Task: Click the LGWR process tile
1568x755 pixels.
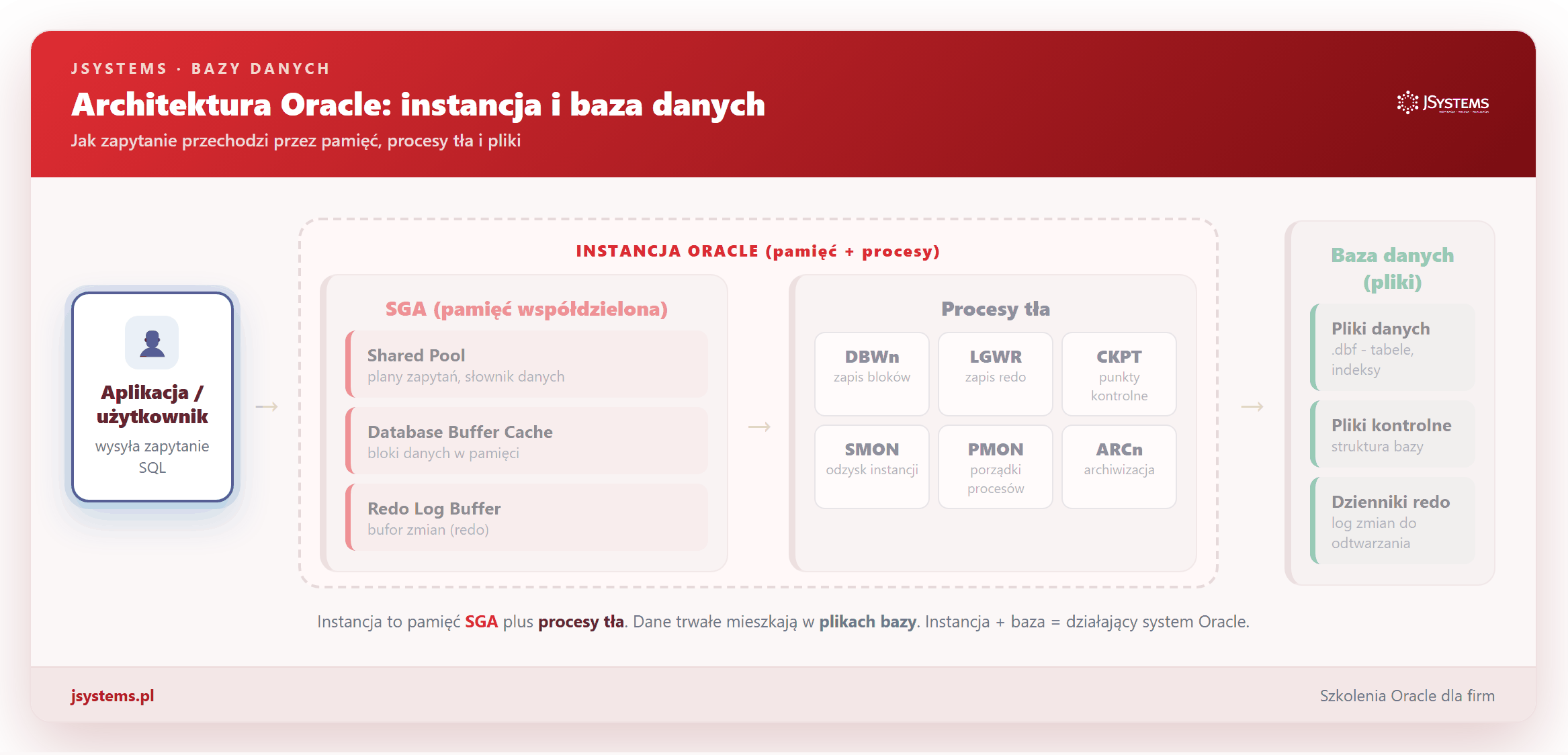Action: click(x=996, y=374)
